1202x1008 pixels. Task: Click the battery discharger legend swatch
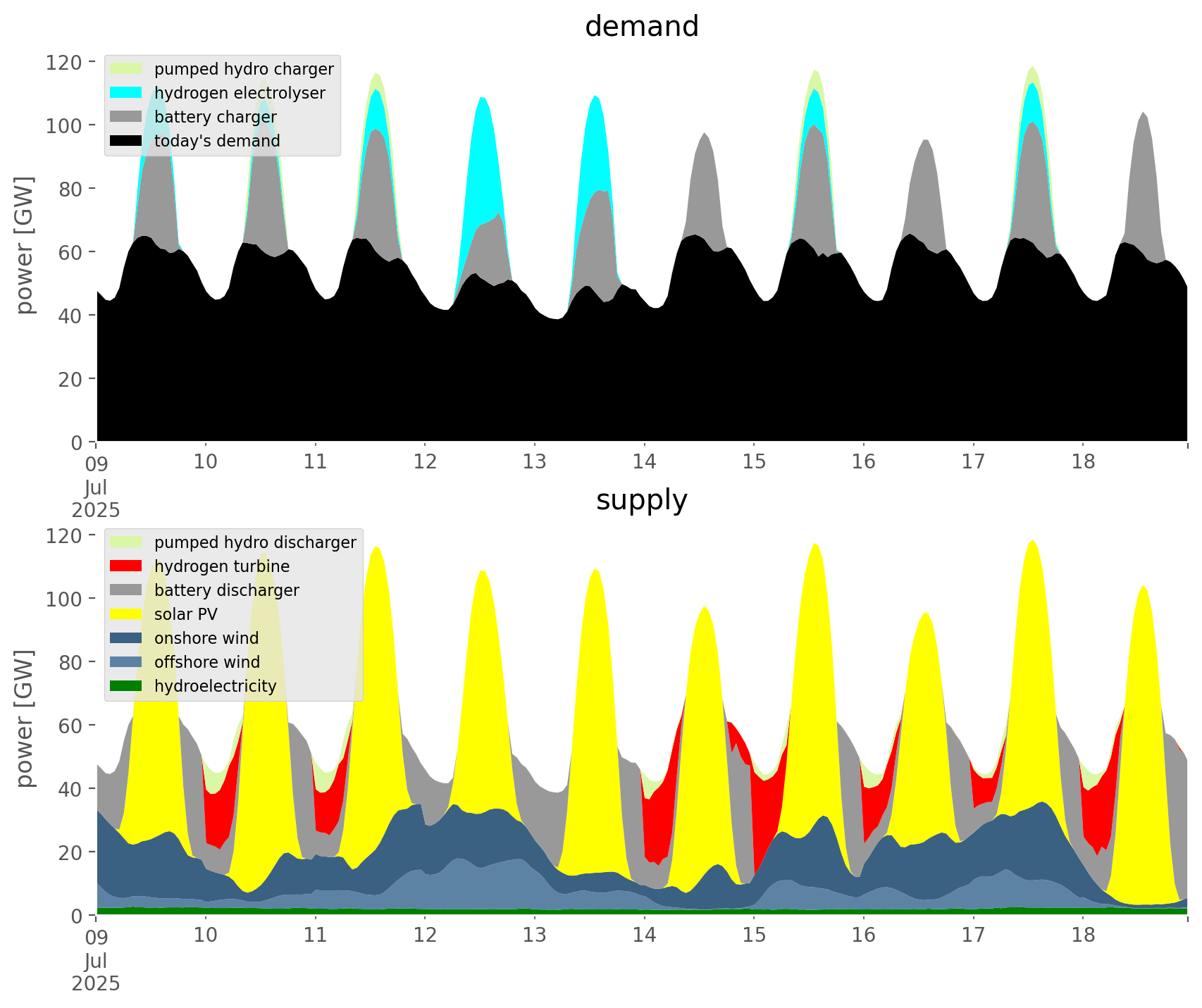125,590
